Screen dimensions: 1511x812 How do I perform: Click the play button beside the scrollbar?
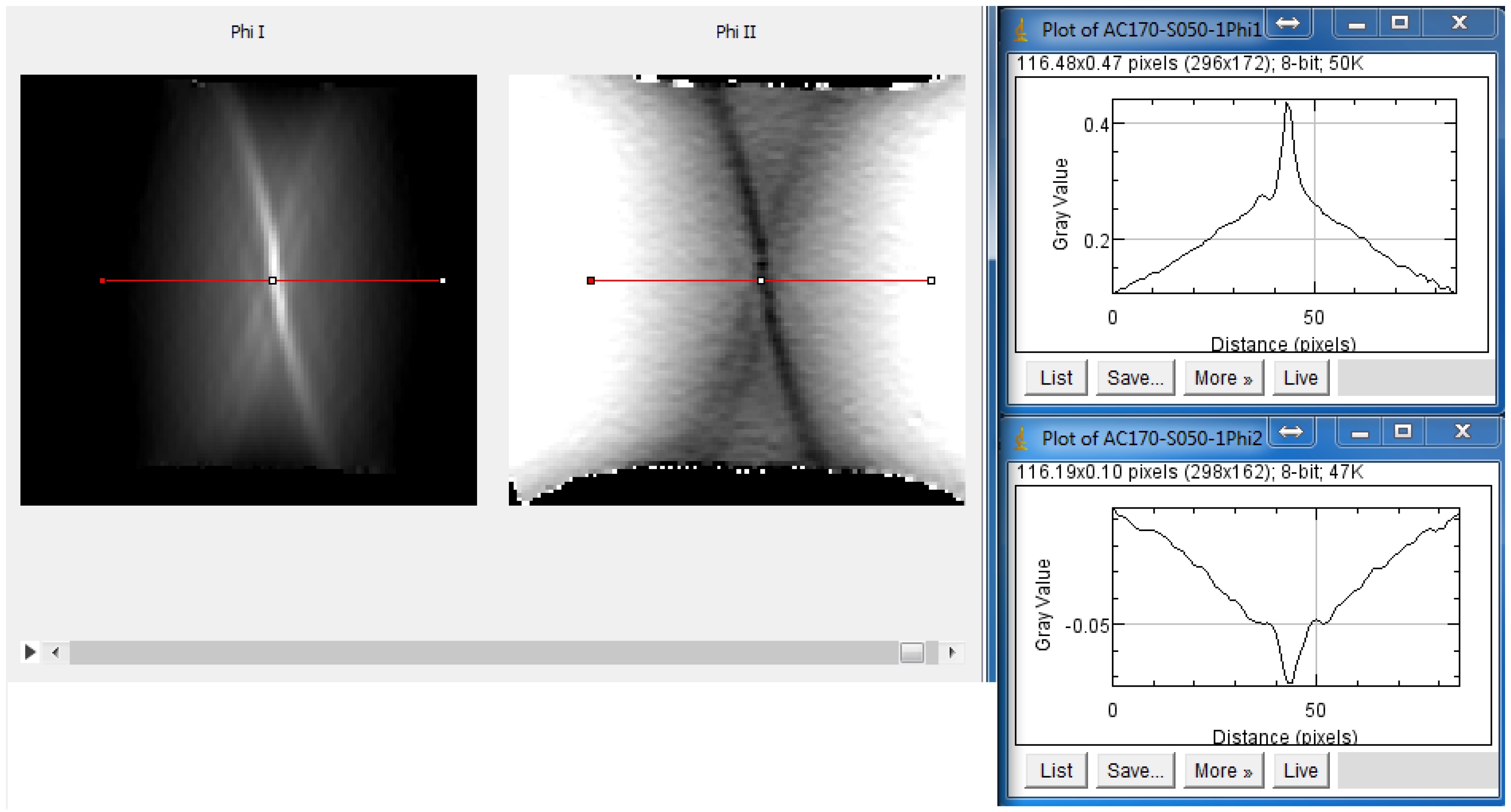(x=30, y=652)
